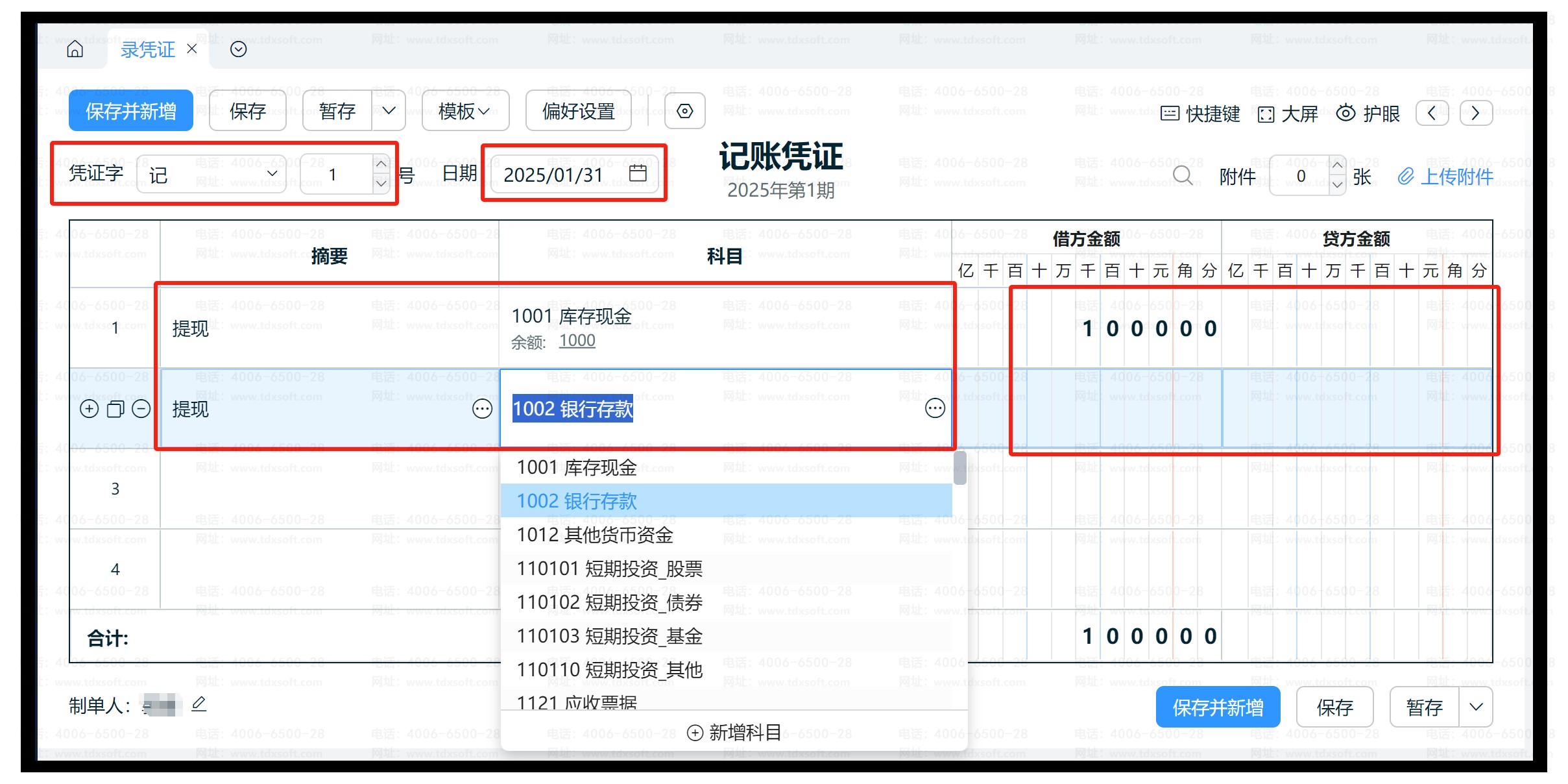Select 1012 其他货币资金 from the list

point(595,535)
